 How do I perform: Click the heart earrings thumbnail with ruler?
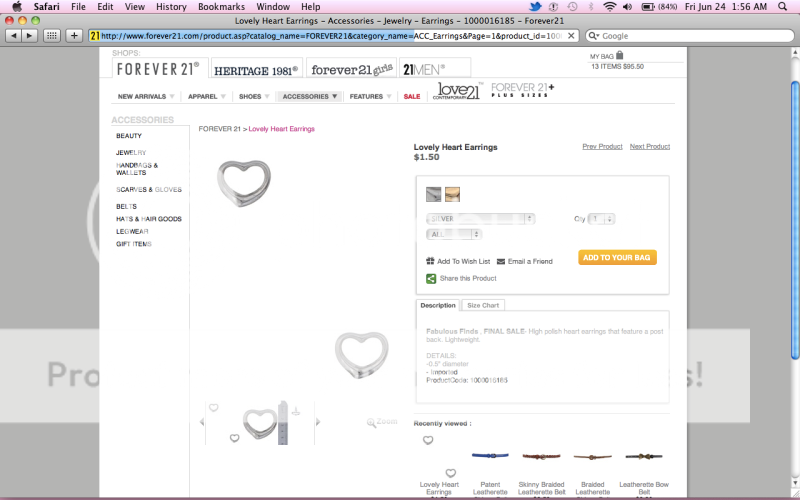265,422
